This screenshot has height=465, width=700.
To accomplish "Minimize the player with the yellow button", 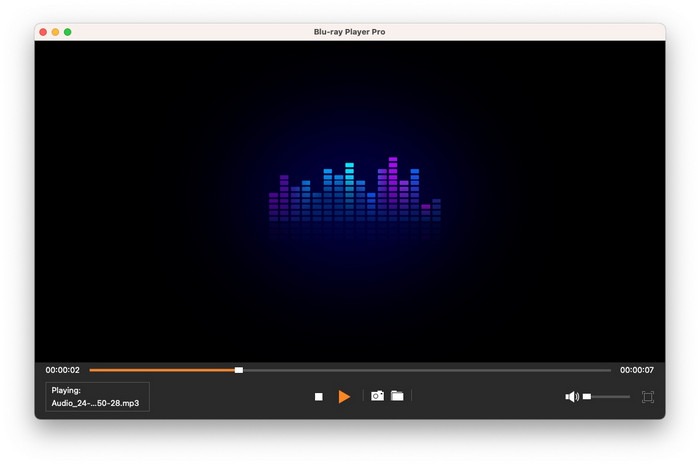I will pyautogui.click(x=56, y=32).
